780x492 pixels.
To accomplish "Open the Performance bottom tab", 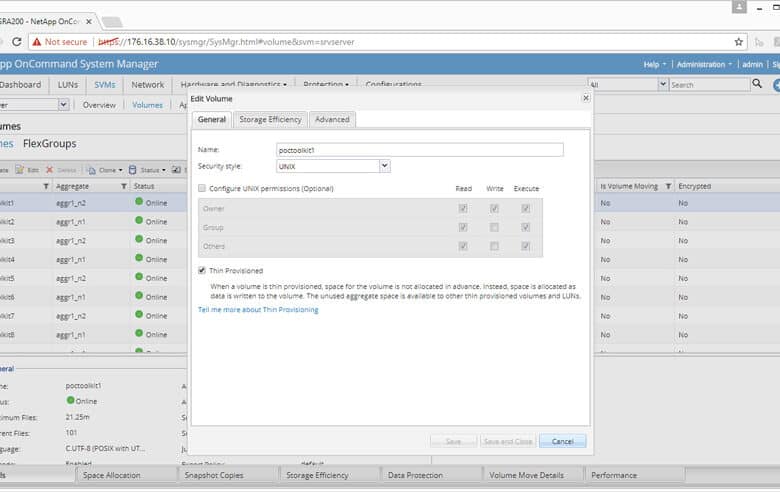I will pos(634,475).
